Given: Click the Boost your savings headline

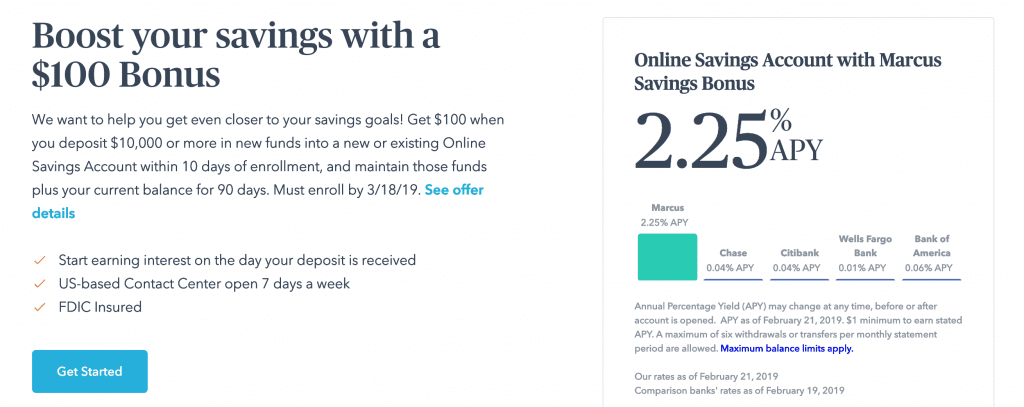Looking at the screenshot, I should click(x=236, y=56).
